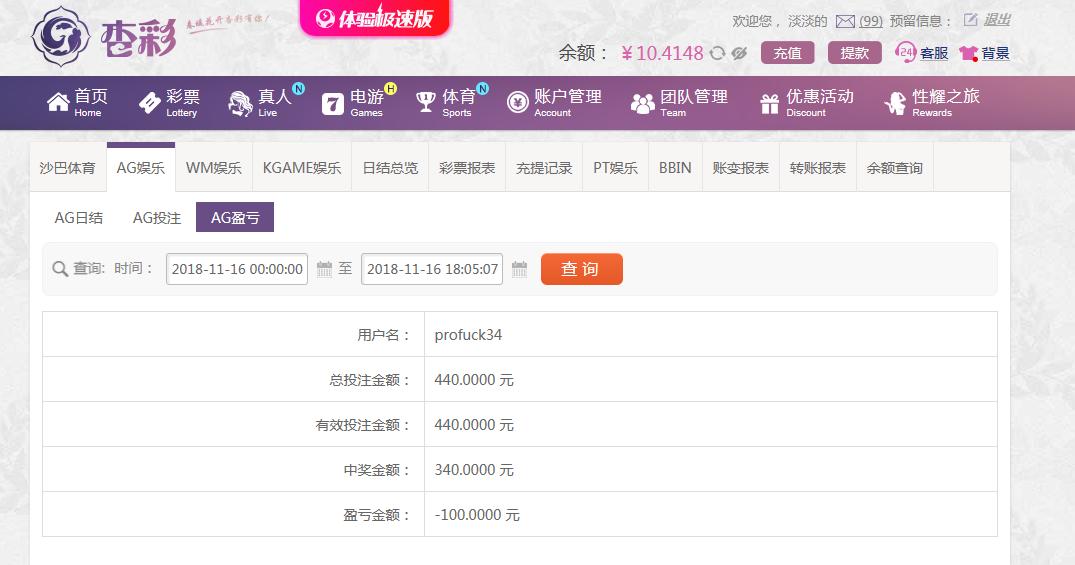Open the 彩票报表 tab
Image resolution: width=1075 pixels, height=565 pixels.
[467, 168]
